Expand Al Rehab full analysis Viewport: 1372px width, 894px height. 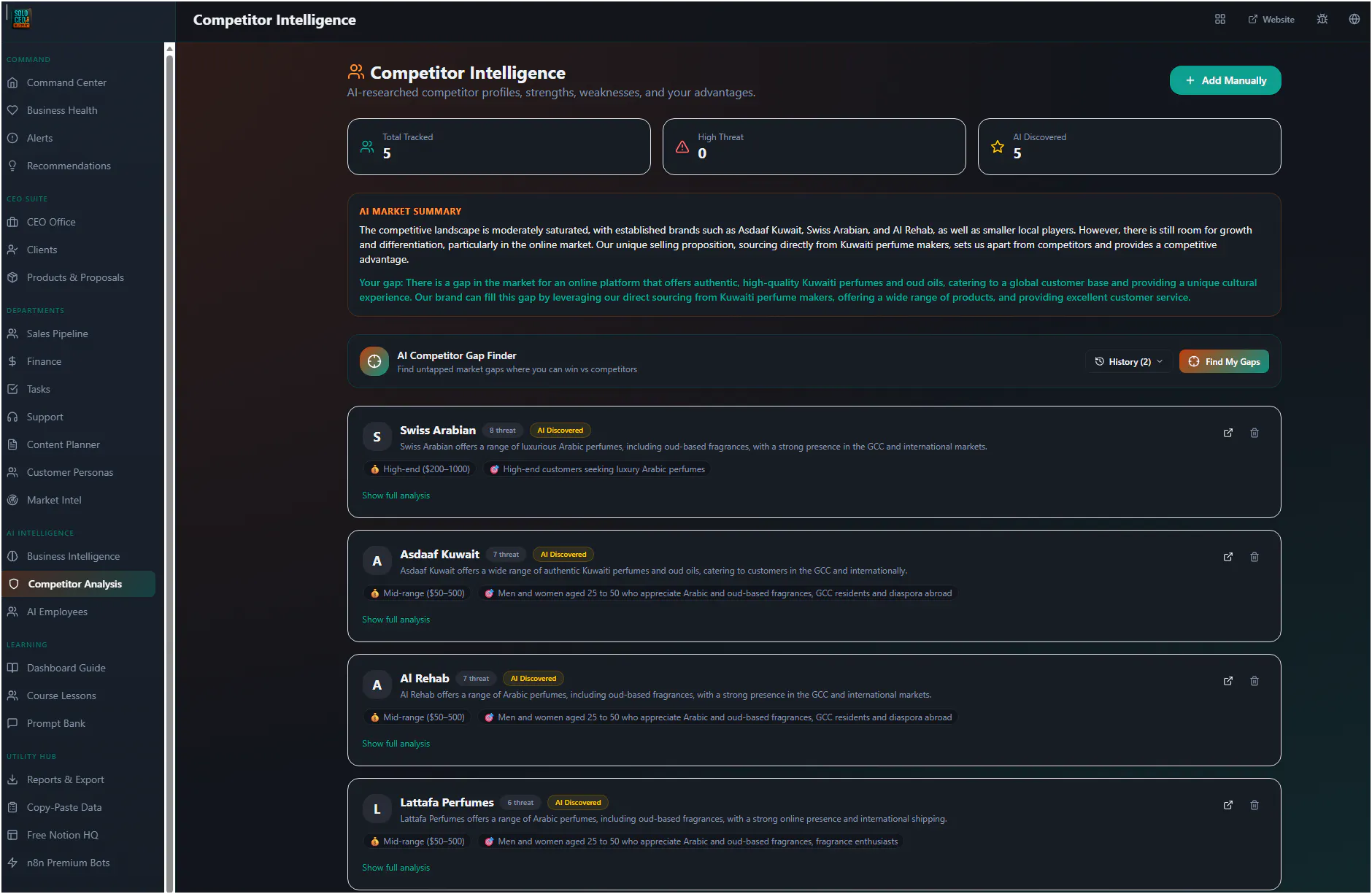[x=396, y=744]
